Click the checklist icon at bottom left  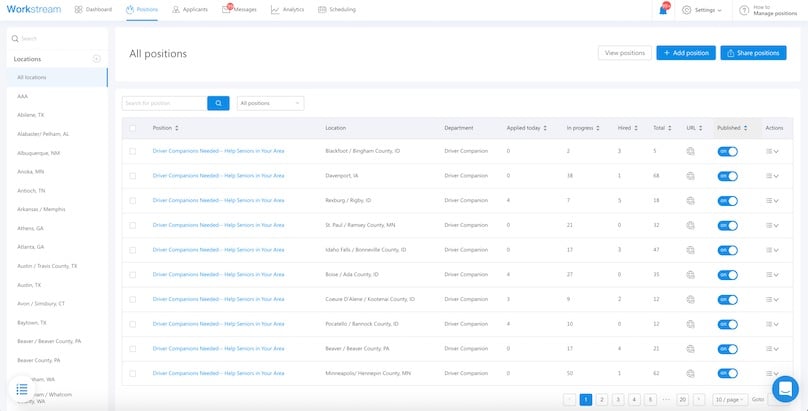point(22,388)
